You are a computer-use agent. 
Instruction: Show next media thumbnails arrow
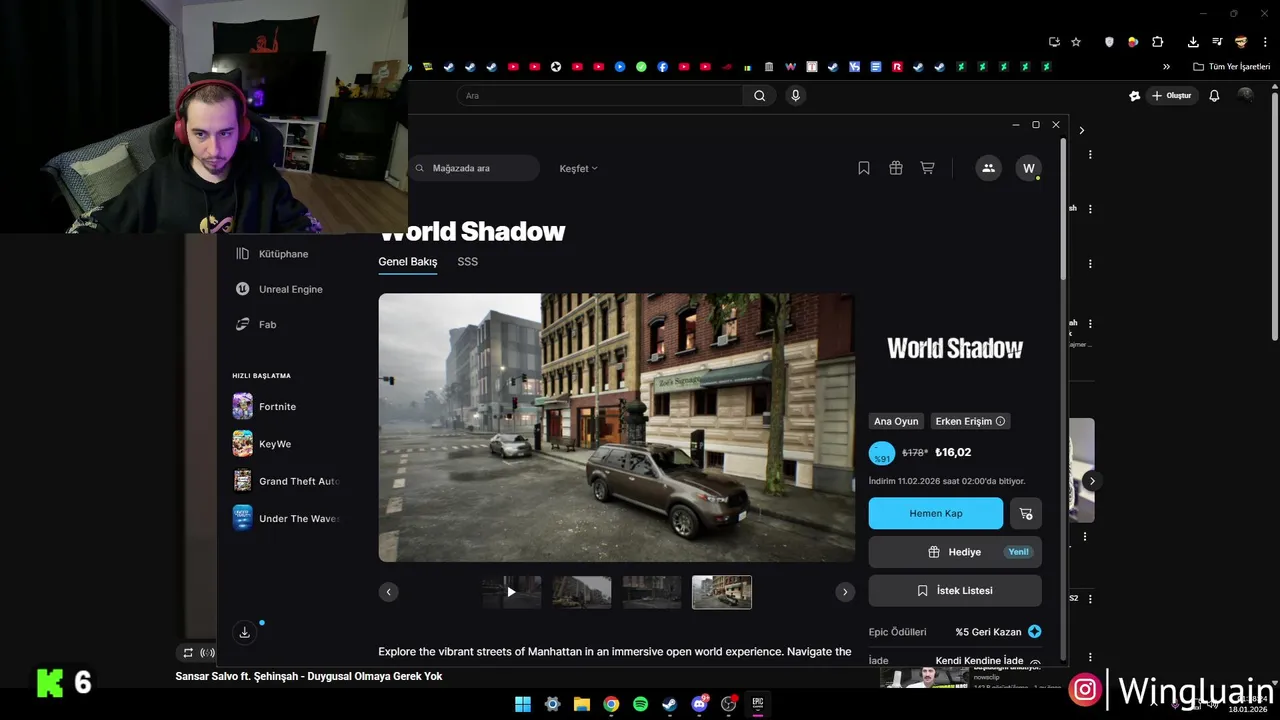point(844,592)
